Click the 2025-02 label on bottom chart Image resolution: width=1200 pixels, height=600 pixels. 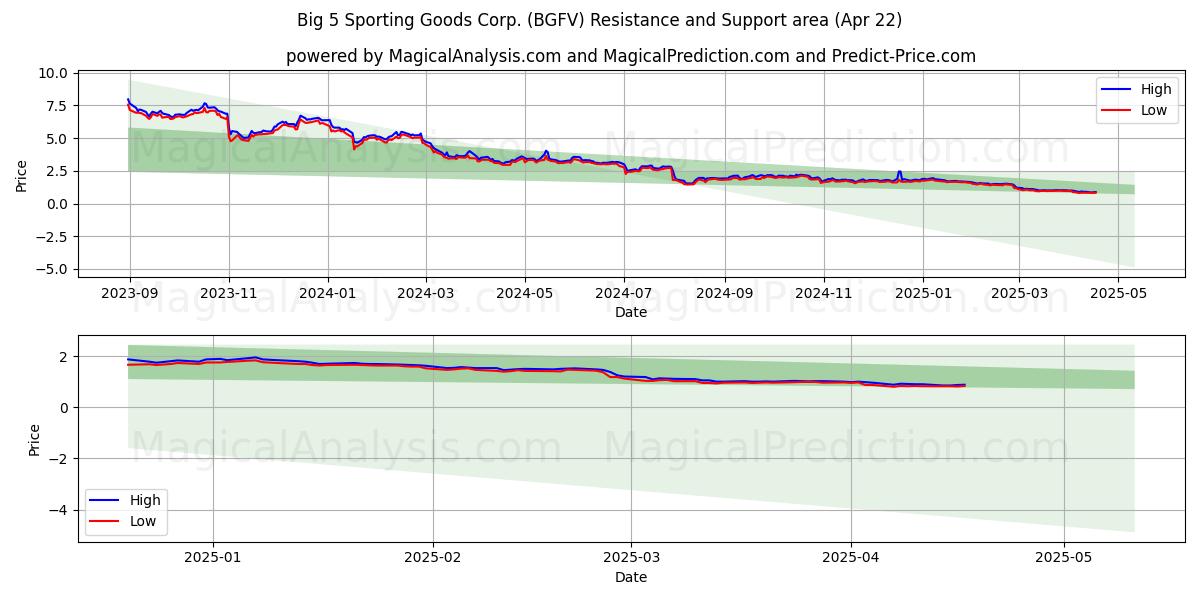click(433, 560)
